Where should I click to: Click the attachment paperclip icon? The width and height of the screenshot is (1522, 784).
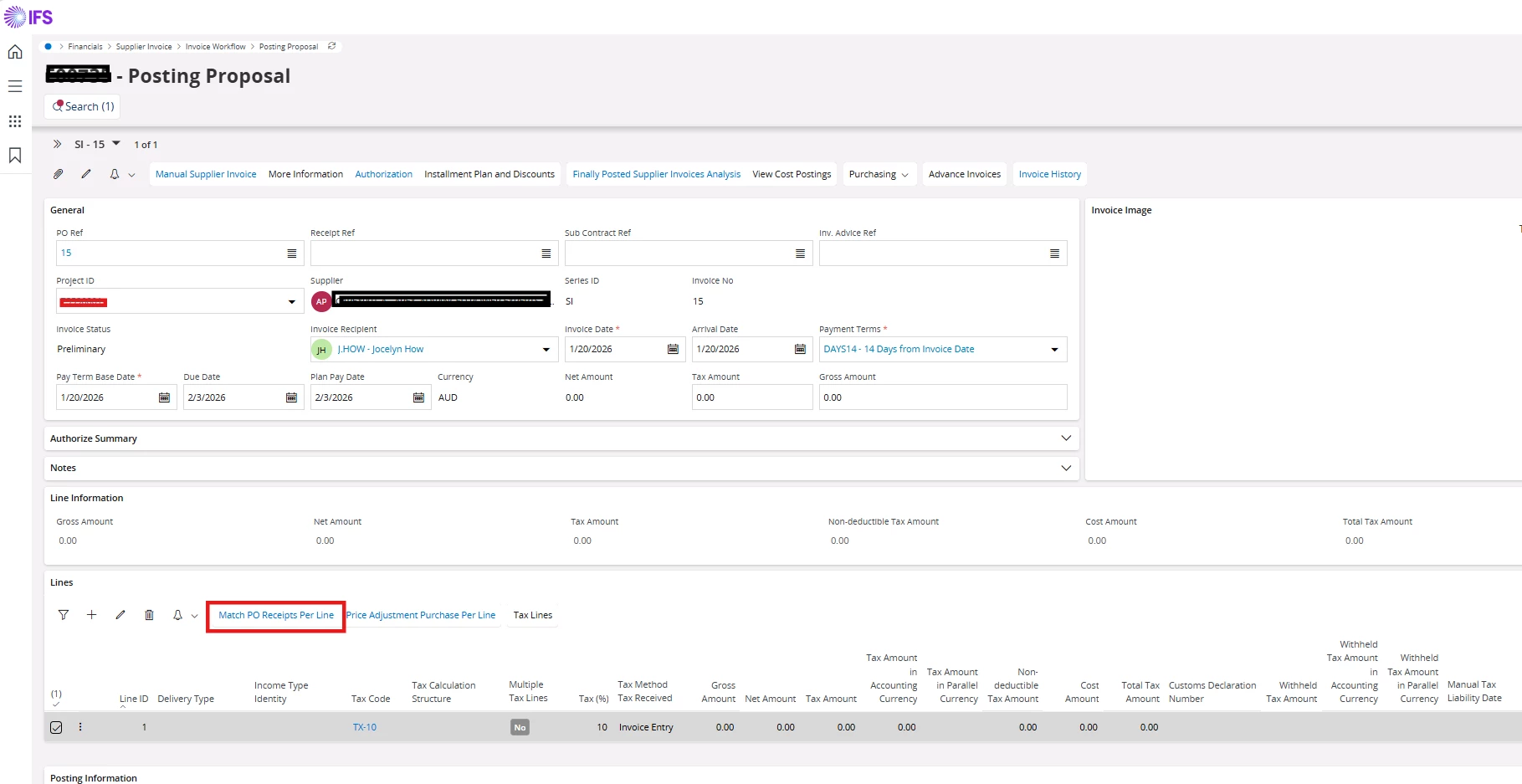tap(58, 174)
